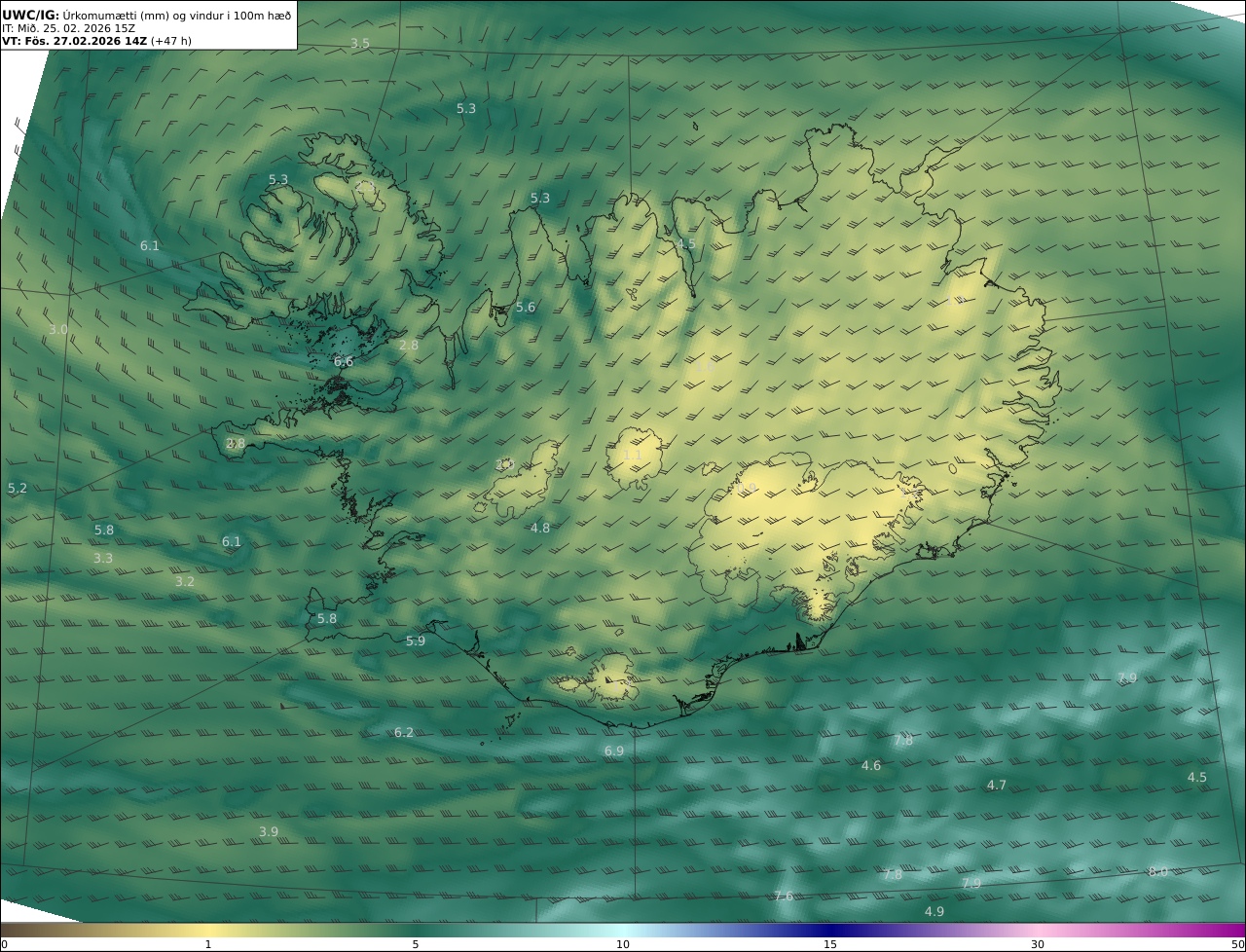
Task: Click the colorbar tick label 15
Action: click(x=830, y=945)
